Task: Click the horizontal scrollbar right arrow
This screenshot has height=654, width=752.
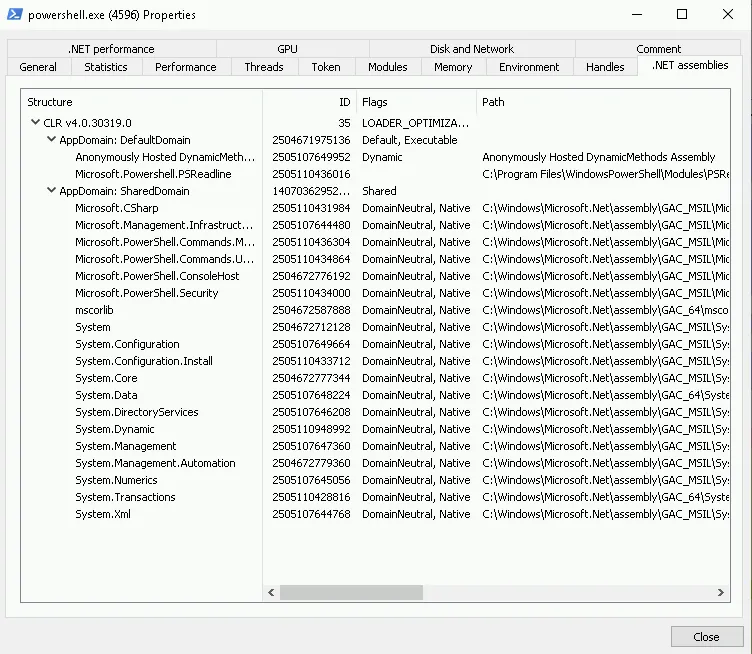Action: [720, 593]
